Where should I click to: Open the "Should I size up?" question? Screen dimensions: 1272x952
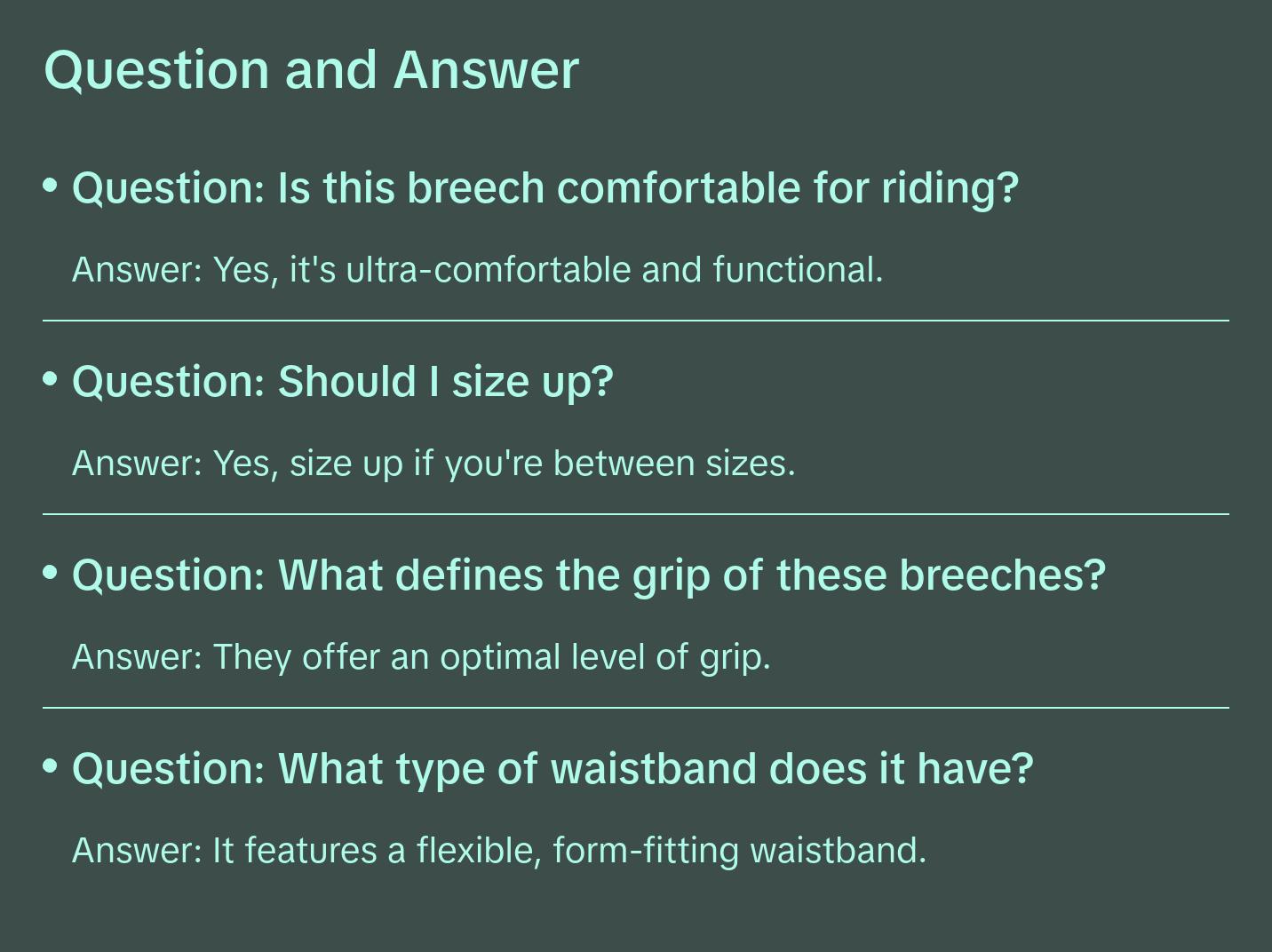click(x=342, y=382)
